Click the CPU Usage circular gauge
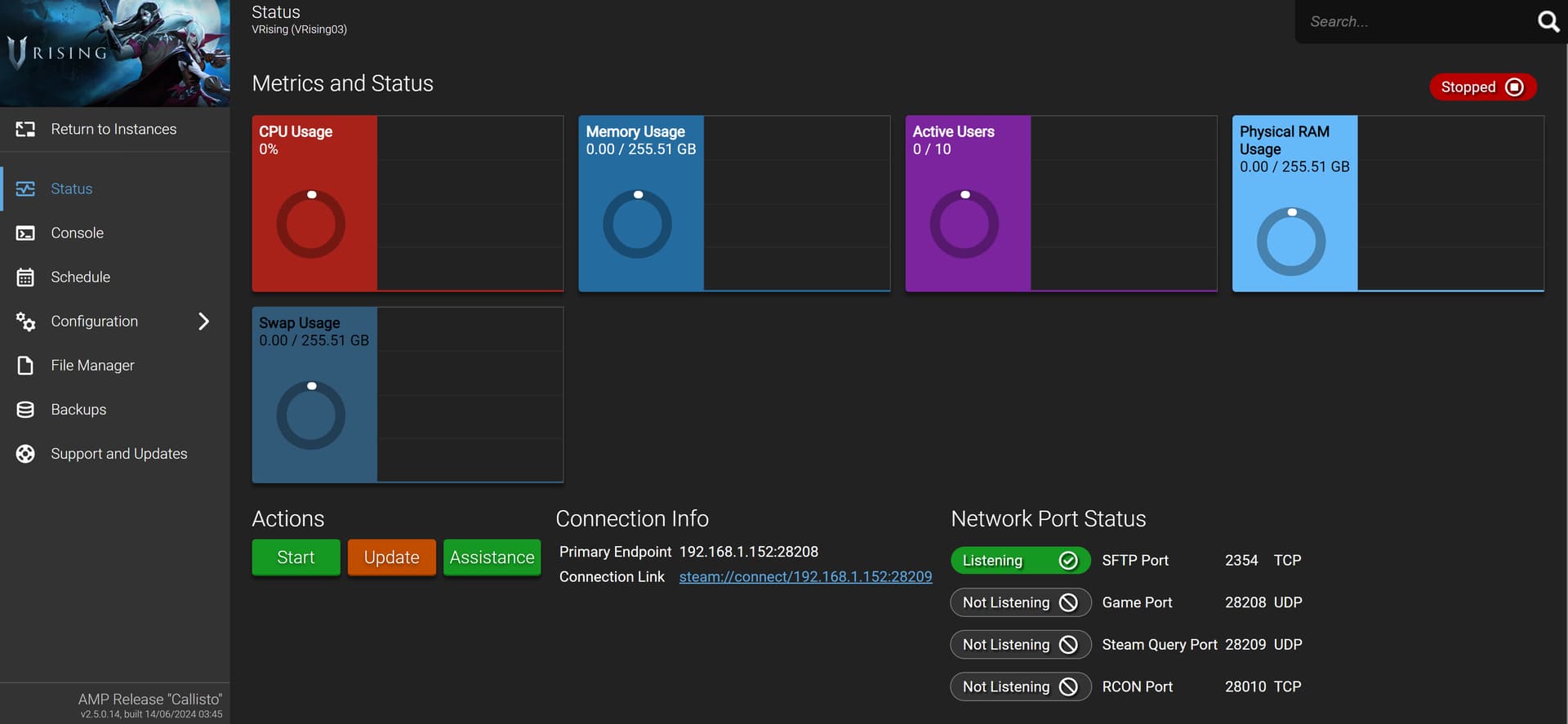Viewport: 1568px width, 724px height. tap(311, 224)
